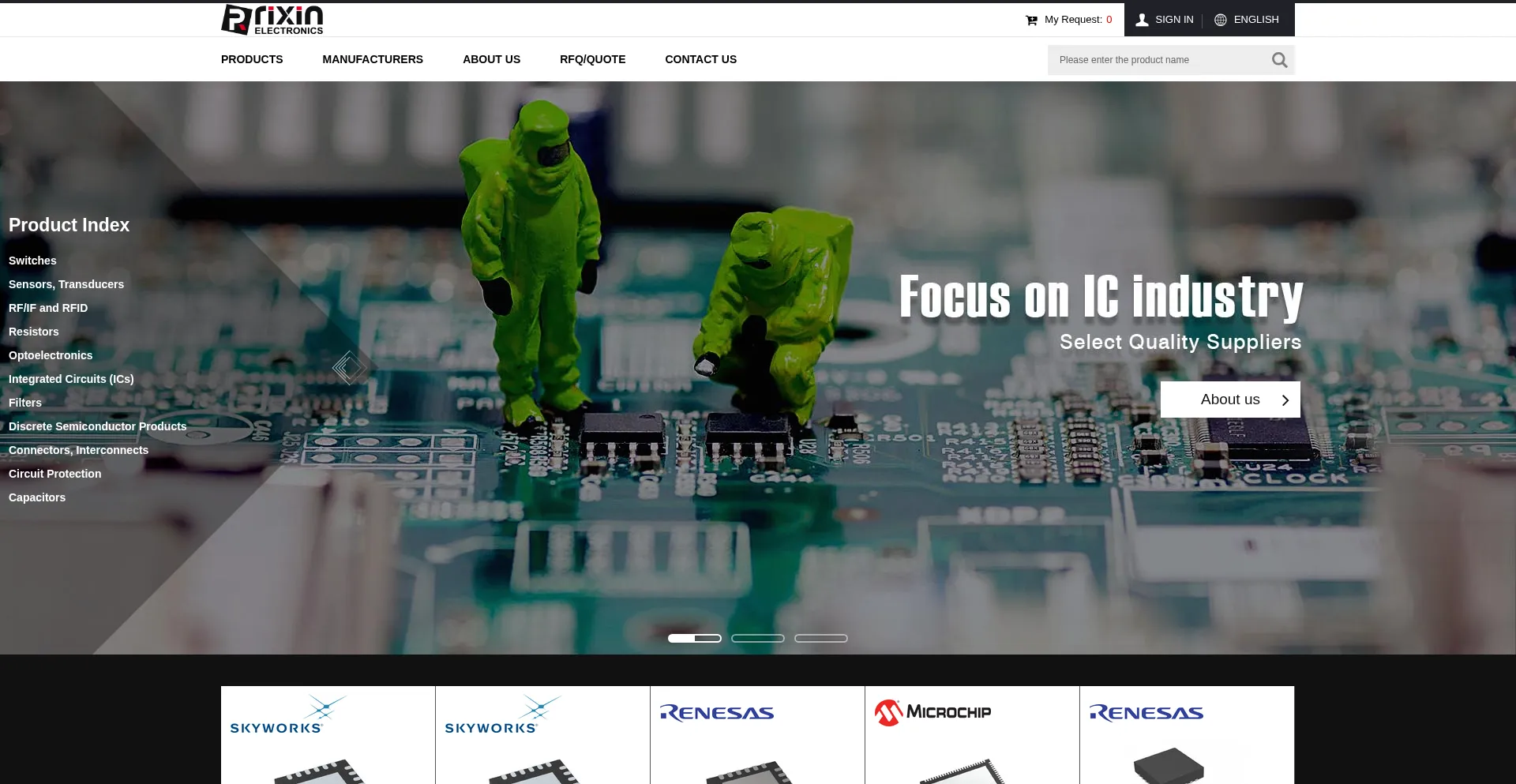This screenshot has width=1516, height=784.
Task: Open Capacitors category
Action: click(37, 497)
